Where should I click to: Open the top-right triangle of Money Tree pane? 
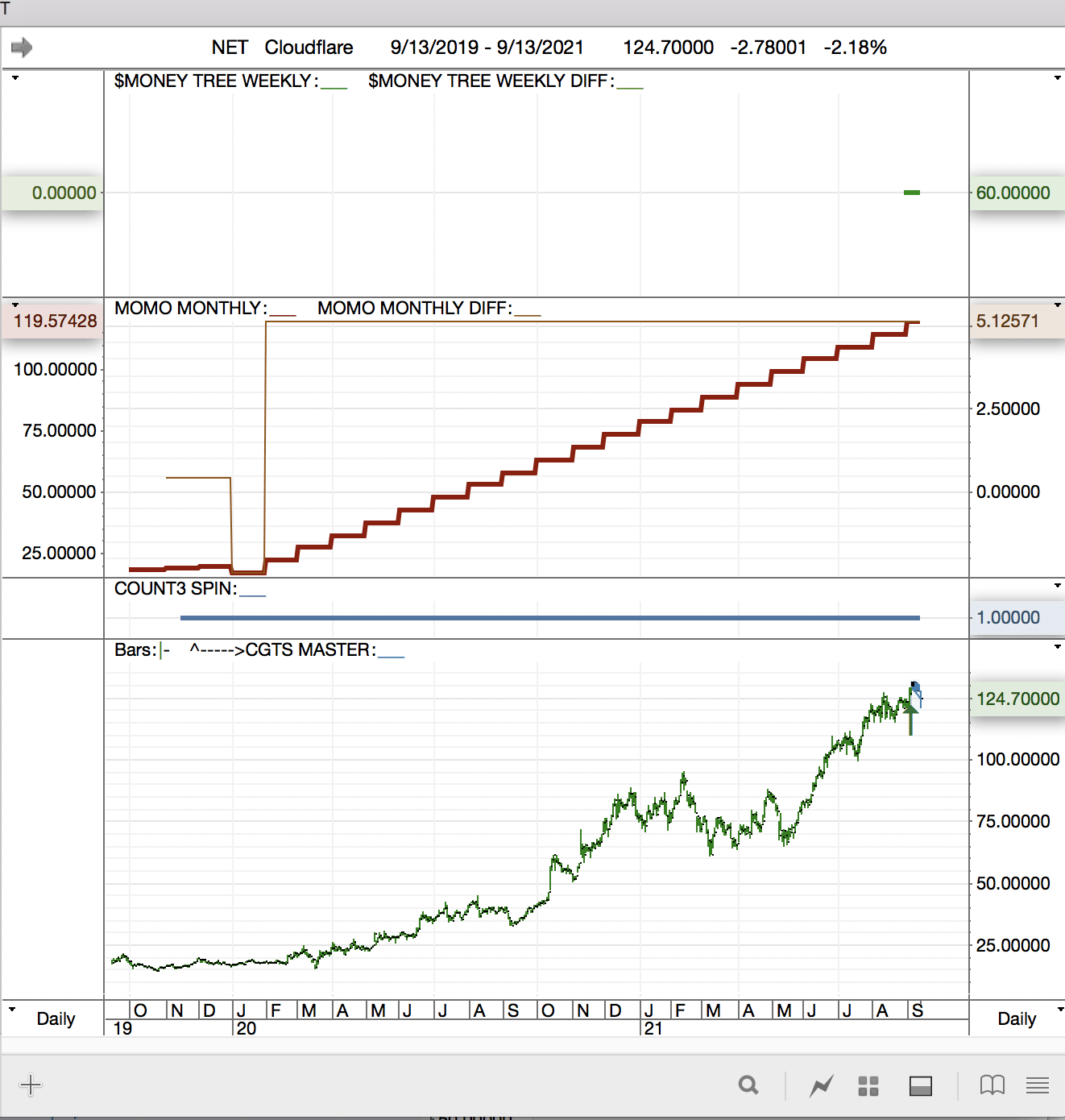pos(1058,78)
